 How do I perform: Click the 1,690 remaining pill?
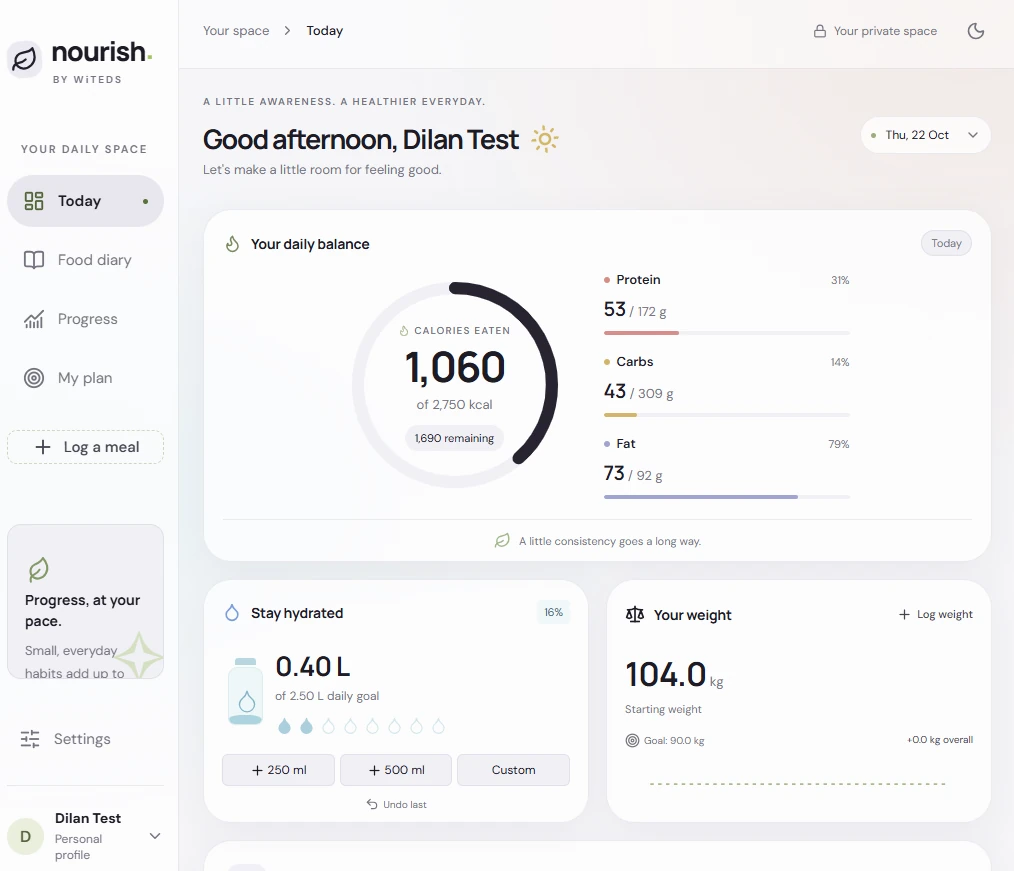(454, 438)
